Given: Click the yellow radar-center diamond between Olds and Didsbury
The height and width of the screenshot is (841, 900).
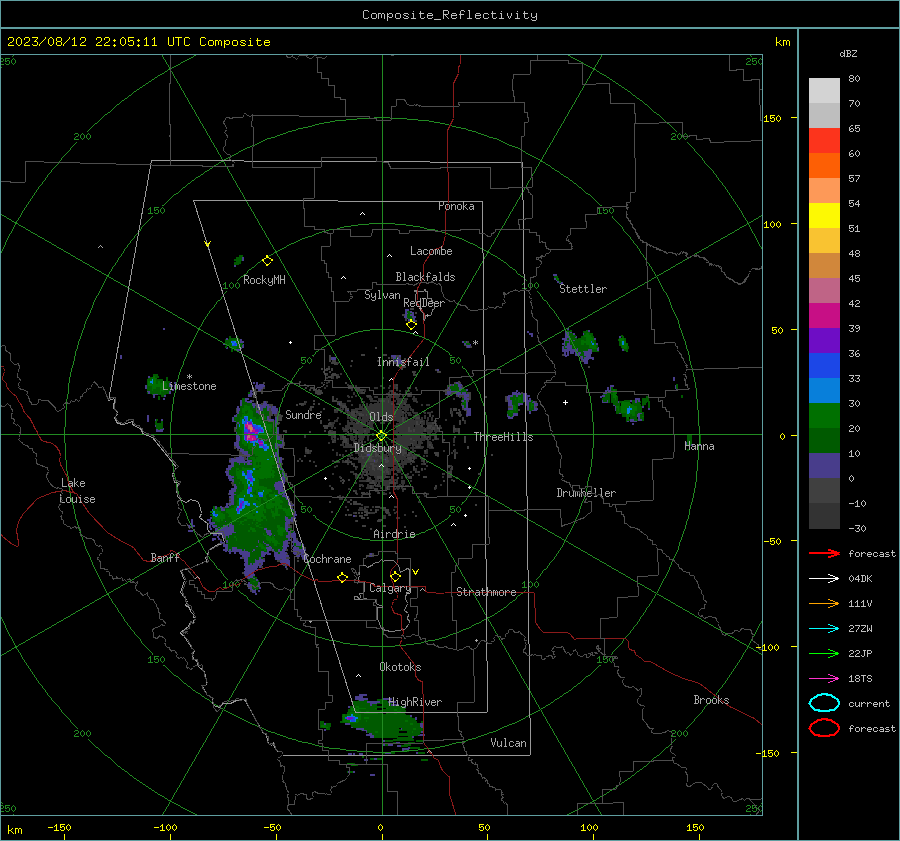Looking at the screenshot, I should (381, 435).
